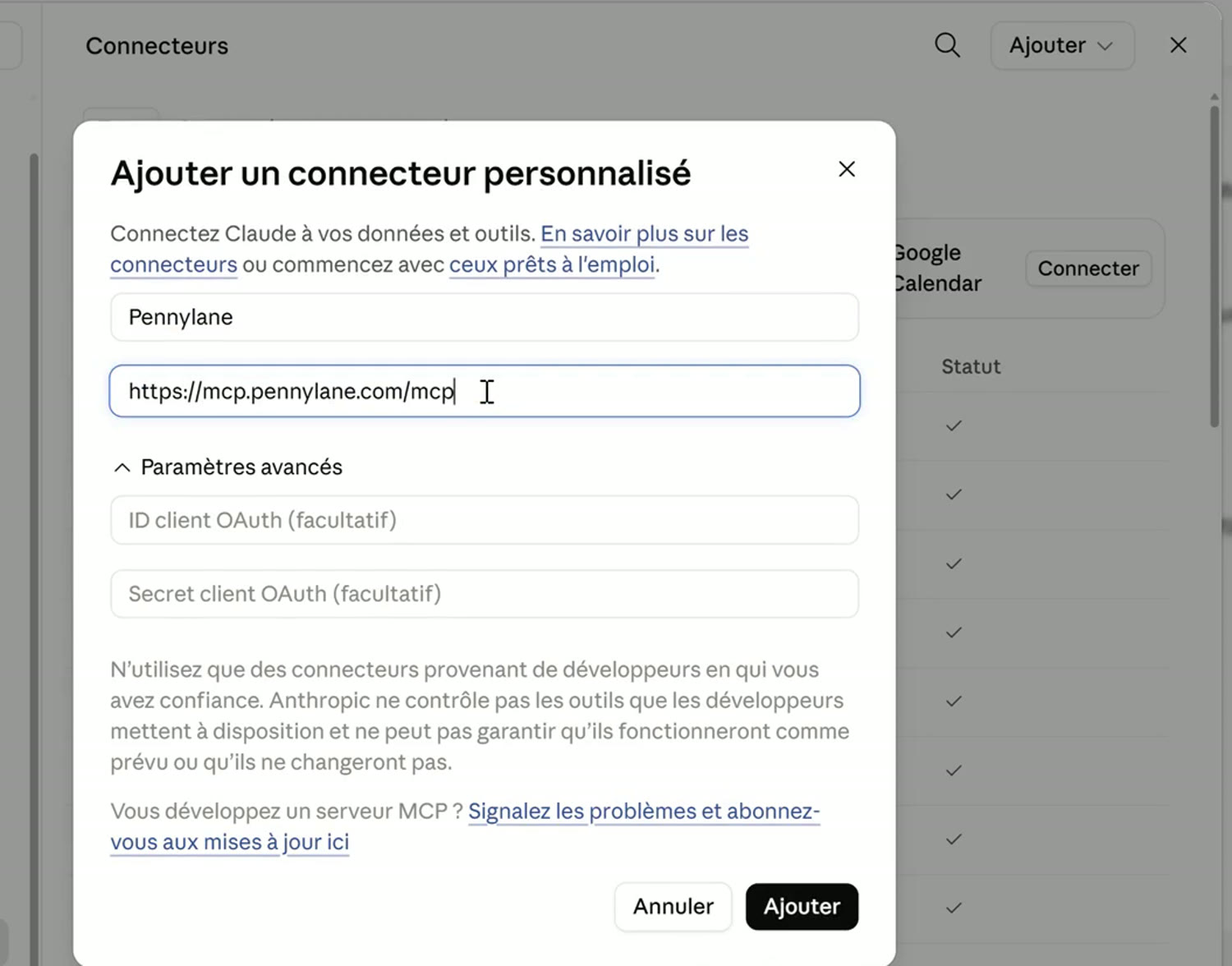Screen dimensions: 1232x966
Task: Follow the 'ceux prêts à l'emploi' link
Action: 552,264
